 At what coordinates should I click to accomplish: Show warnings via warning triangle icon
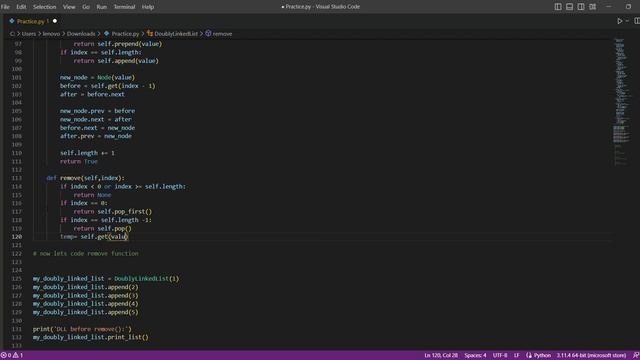click(16, 356)
